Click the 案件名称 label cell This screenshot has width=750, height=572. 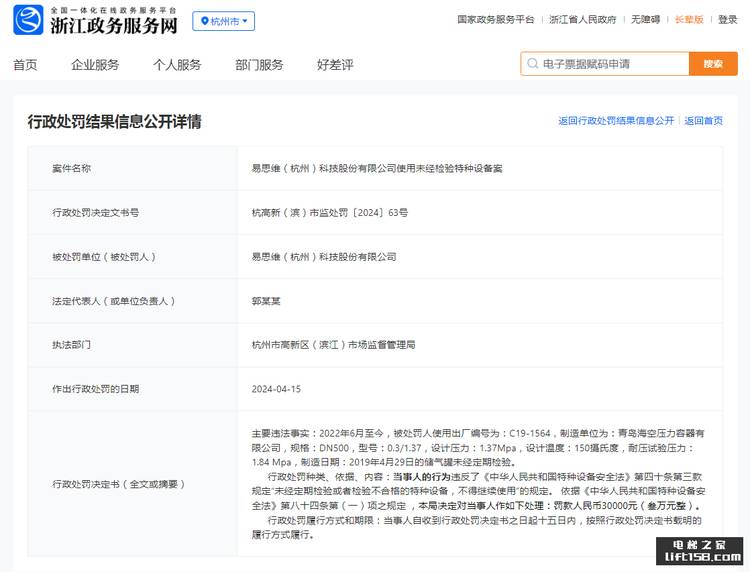click(x=133, y=168)
